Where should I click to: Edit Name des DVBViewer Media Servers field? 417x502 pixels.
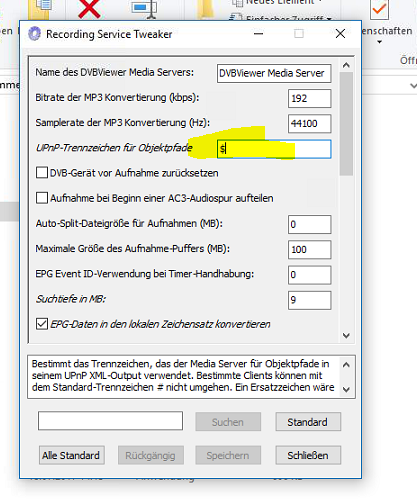coord(274,73)
